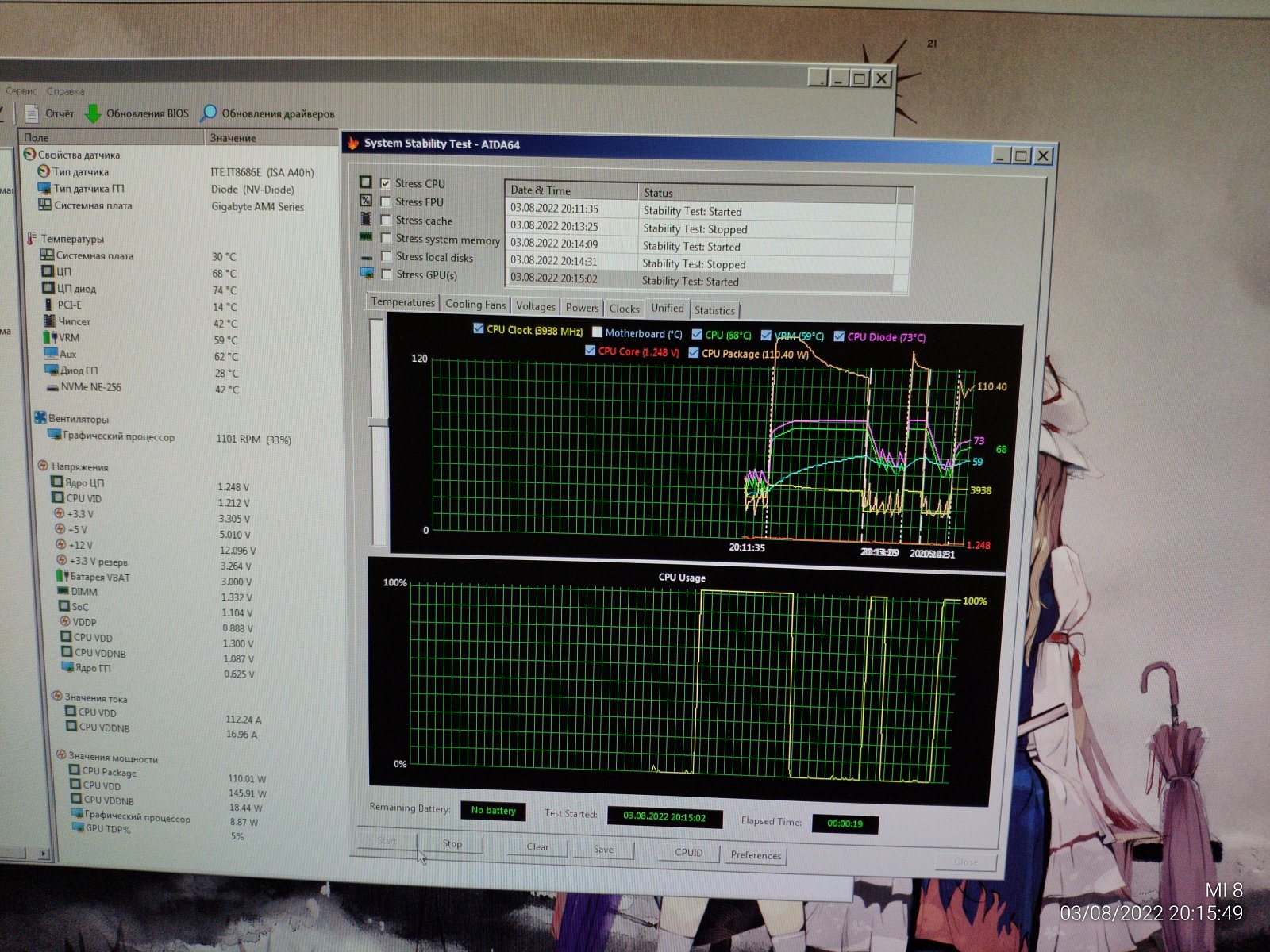
Task: Toggle the VRM graph checkbox
Action: (766, 336)
